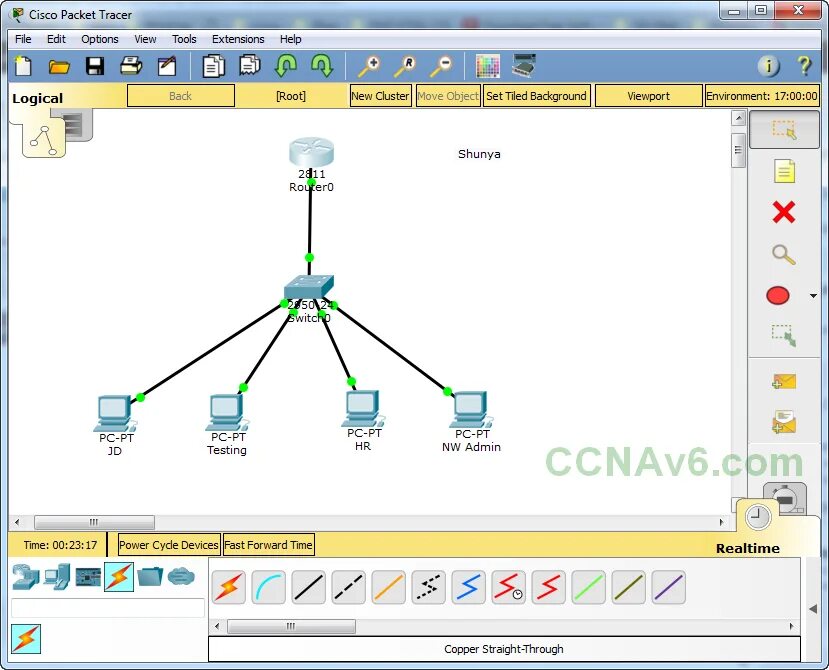
Task: Save the network with floppy icon
Action: tap(95, 66)
